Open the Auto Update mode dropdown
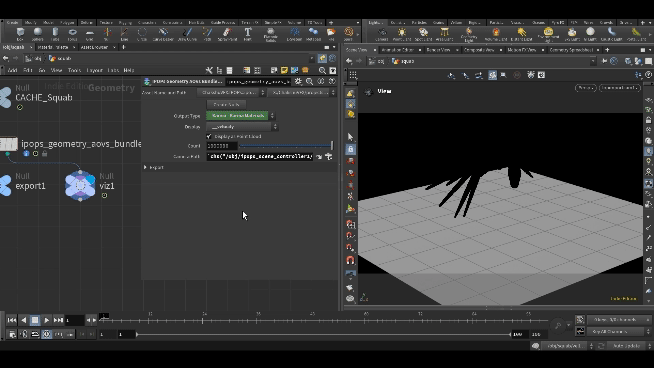 point(629,346)
